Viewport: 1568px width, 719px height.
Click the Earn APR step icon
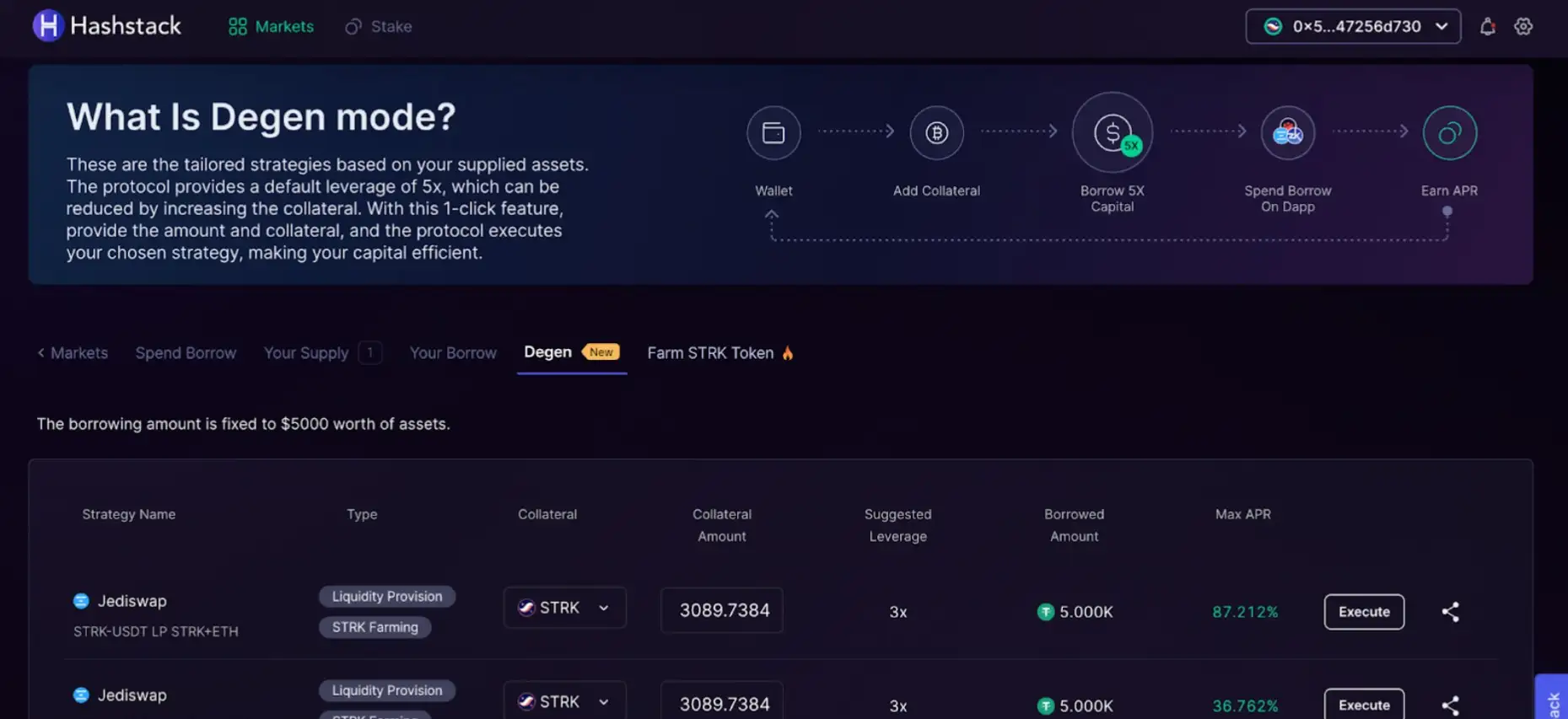(1449, 133)
